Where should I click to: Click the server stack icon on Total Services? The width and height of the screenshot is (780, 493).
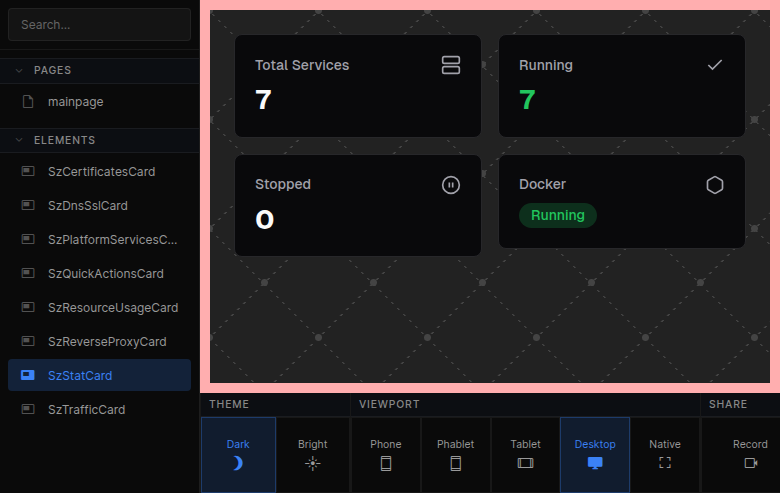pyautogui.click(x=450, y=65)
